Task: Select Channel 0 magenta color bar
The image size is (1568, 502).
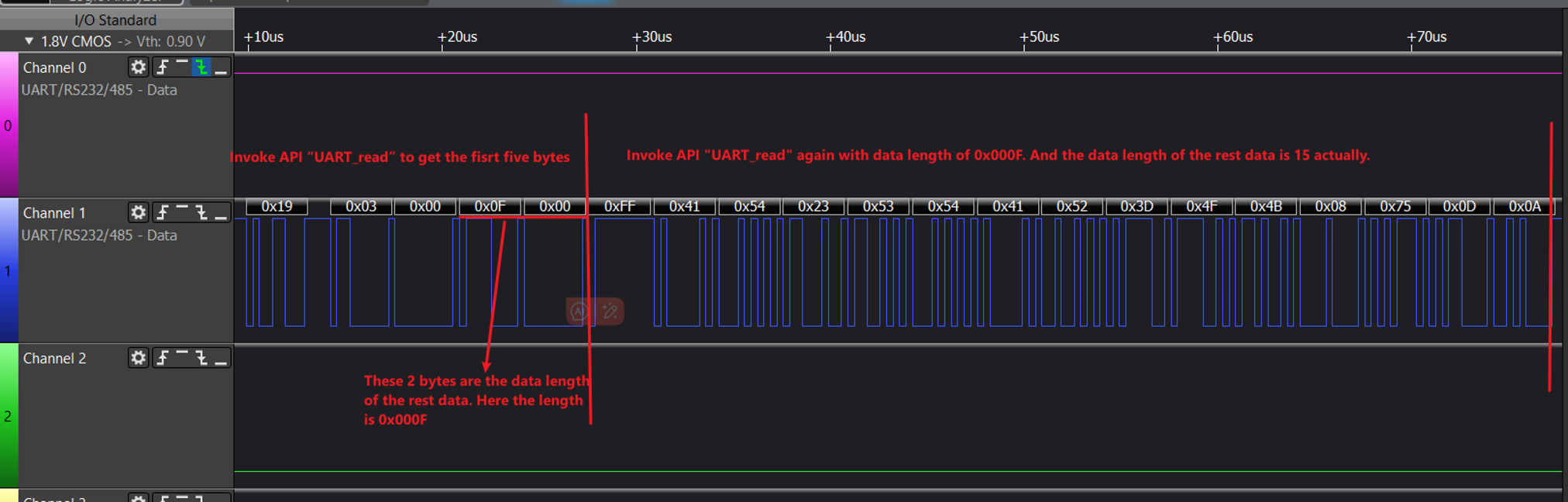Action: pyautogui.click(x=9, y=125)
